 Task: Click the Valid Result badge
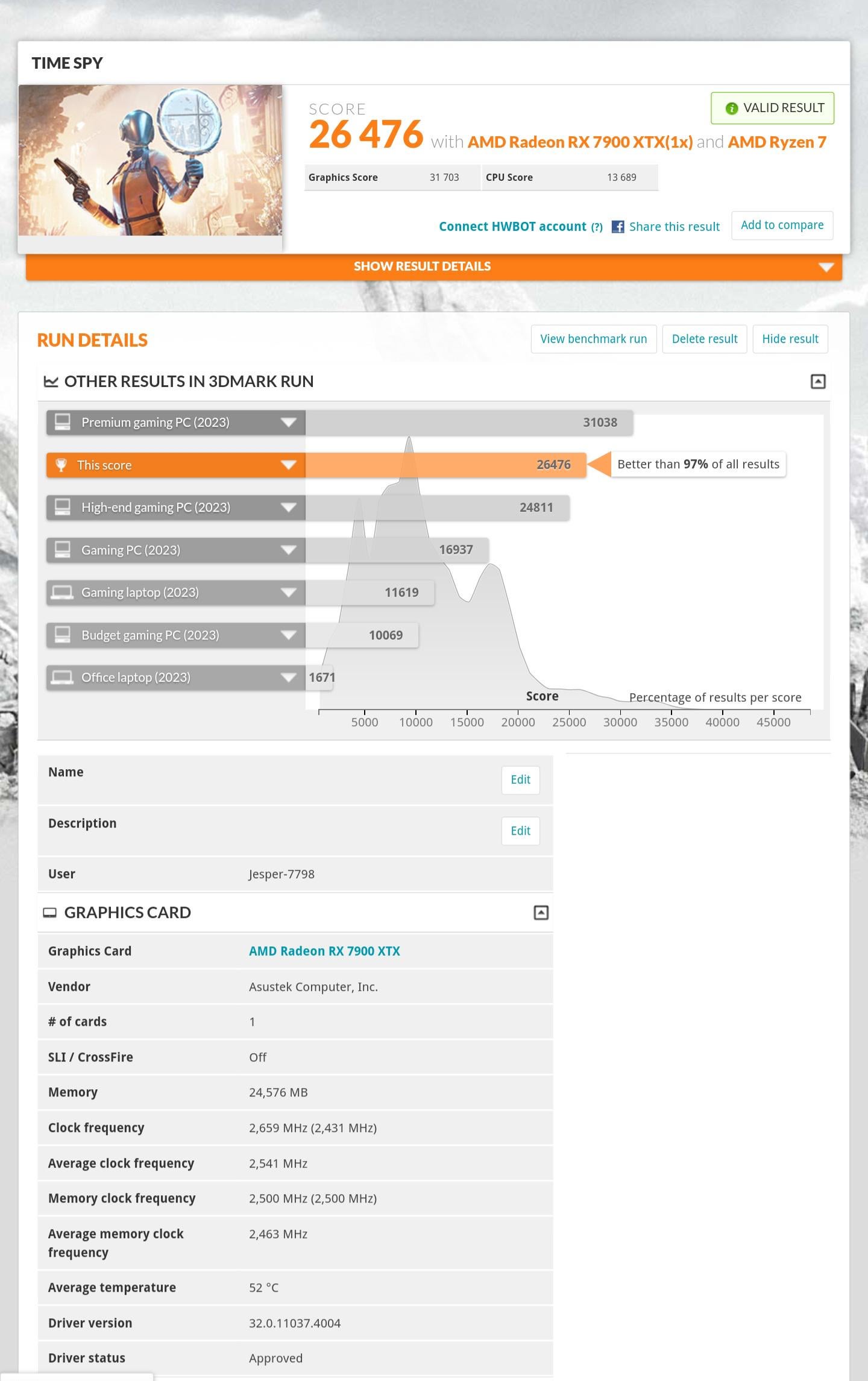click(772, 109)
